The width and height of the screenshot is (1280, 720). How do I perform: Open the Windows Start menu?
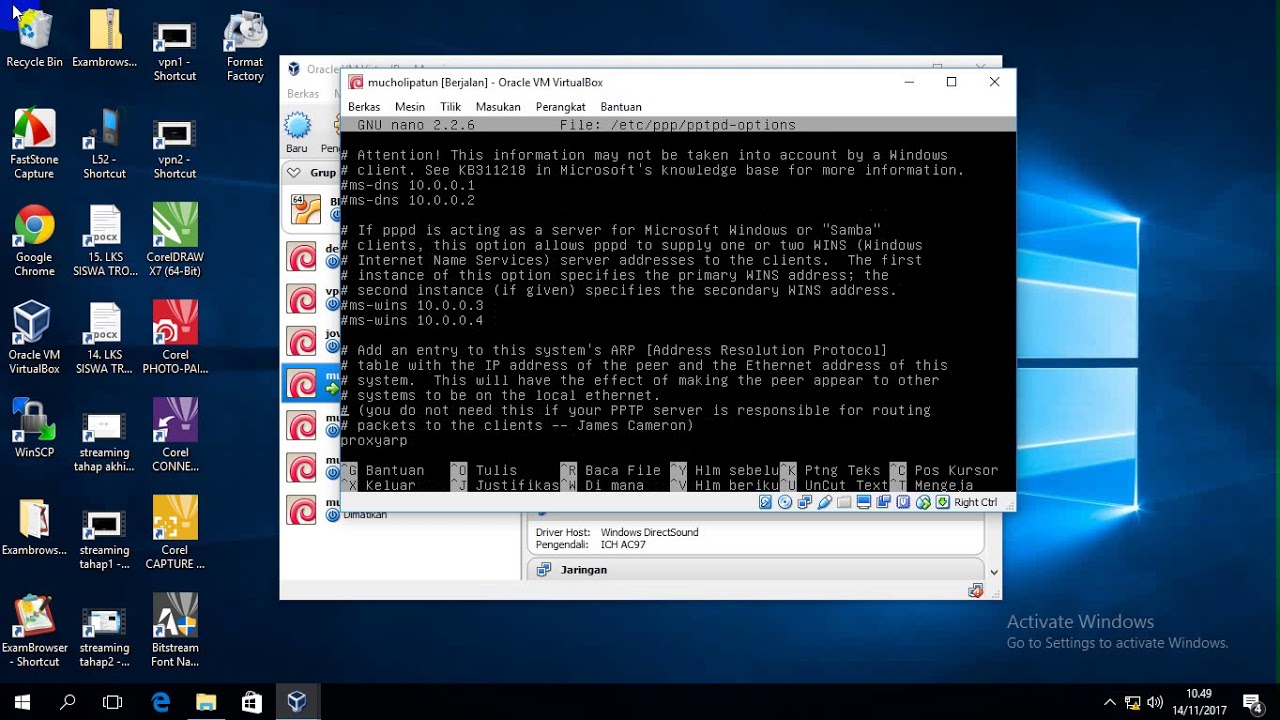[22, 702]
